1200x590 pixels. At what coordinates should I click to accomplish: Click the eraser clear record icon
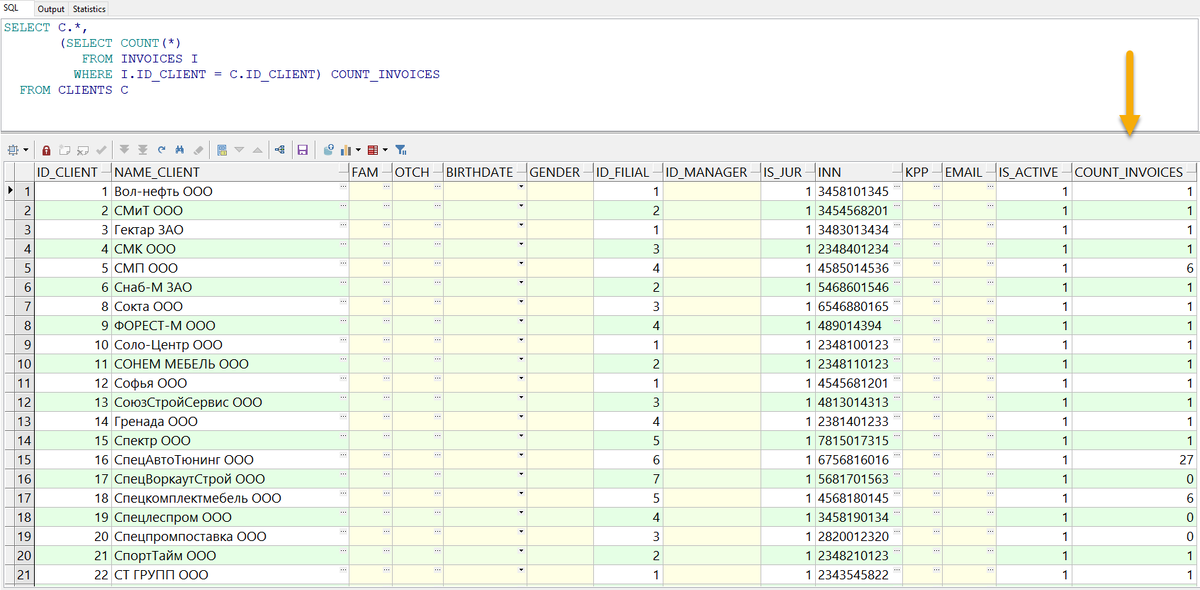click(x=197, y=150)
